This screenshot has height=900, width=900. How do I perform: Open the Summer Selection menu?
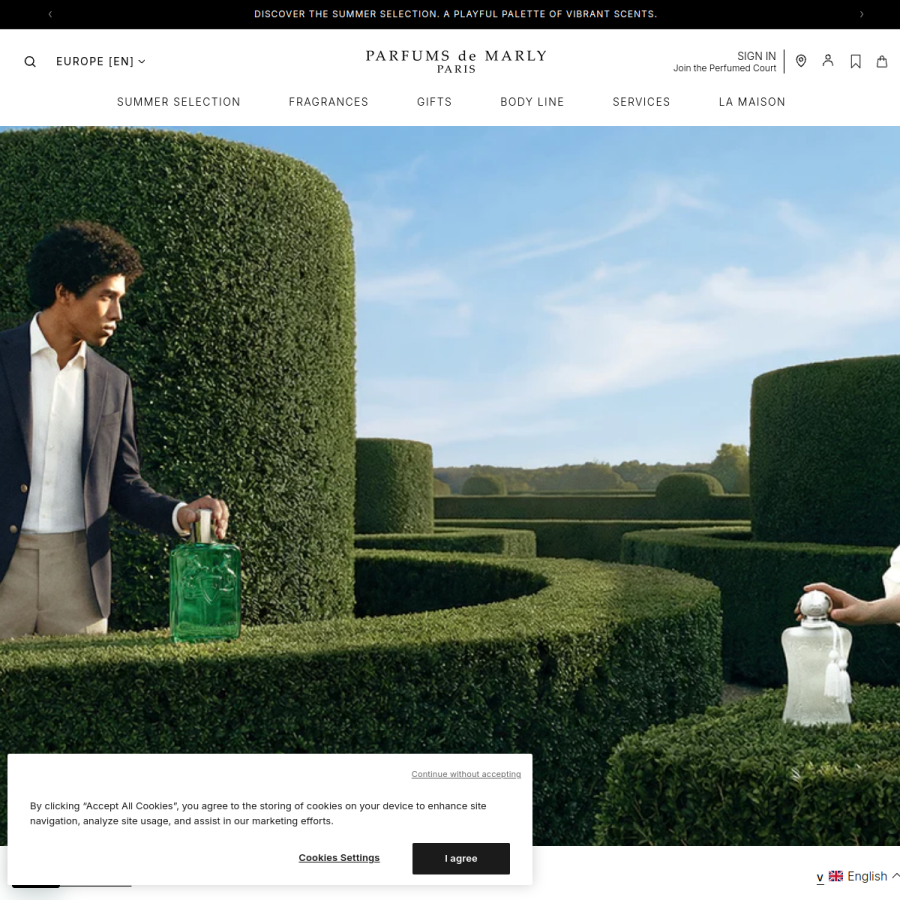pyautogui.click(x=179, y=102)
